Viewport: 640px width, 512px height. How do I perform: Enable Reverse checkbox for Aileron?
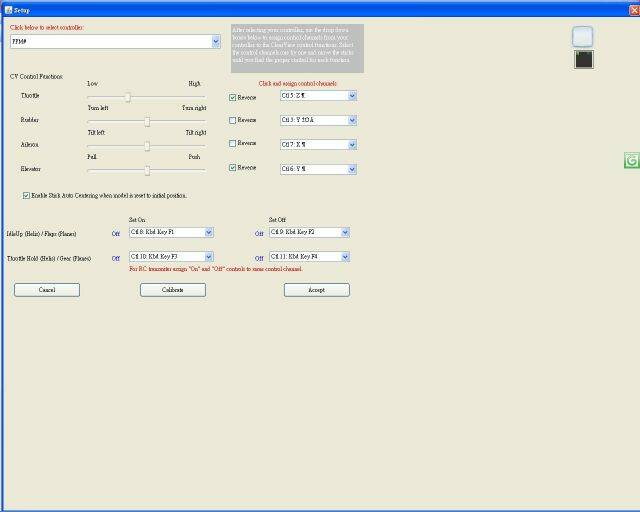(x=233, y=144)
